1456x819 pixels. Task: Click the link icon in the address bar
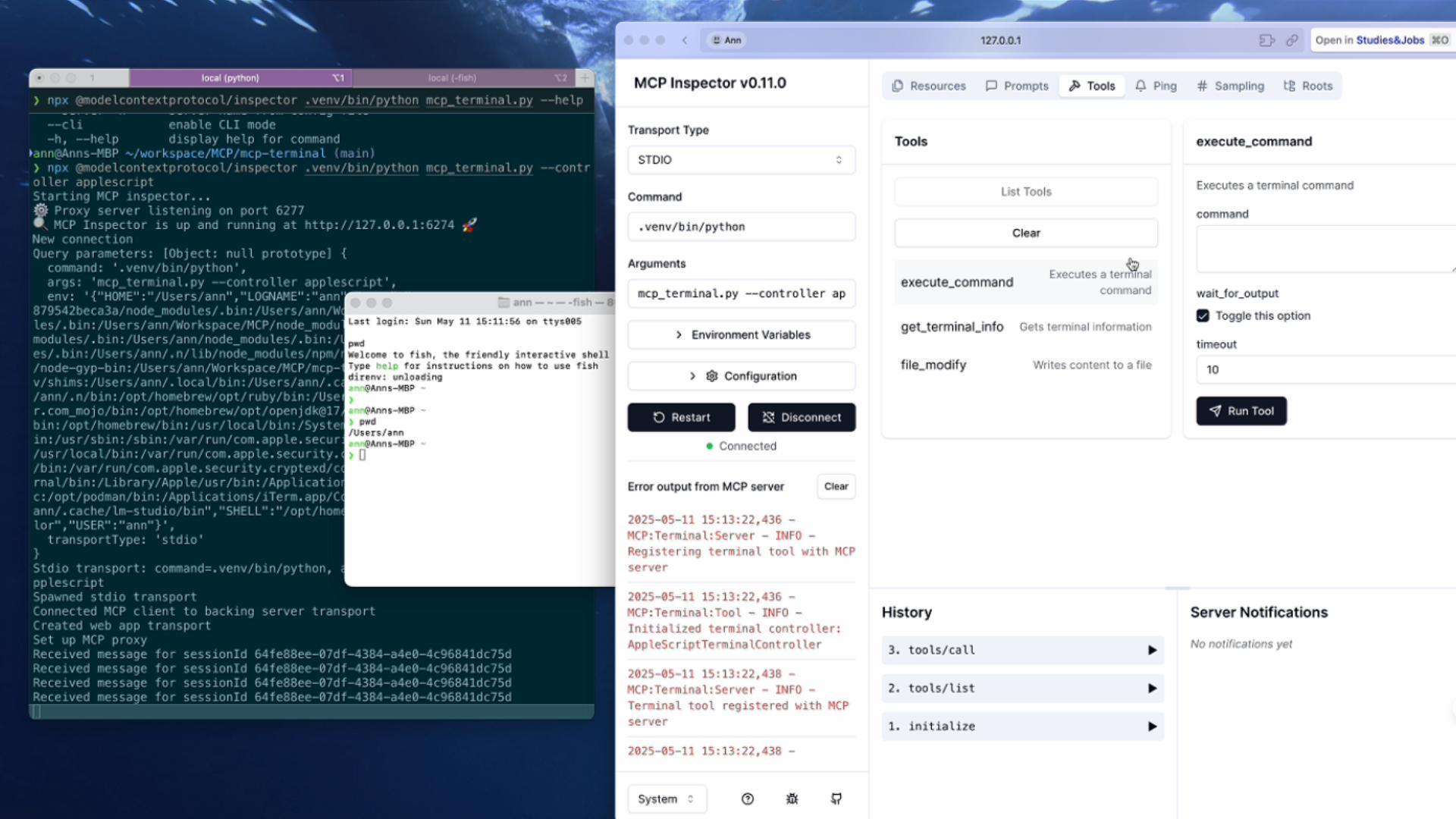click(x=1291, y=40)
